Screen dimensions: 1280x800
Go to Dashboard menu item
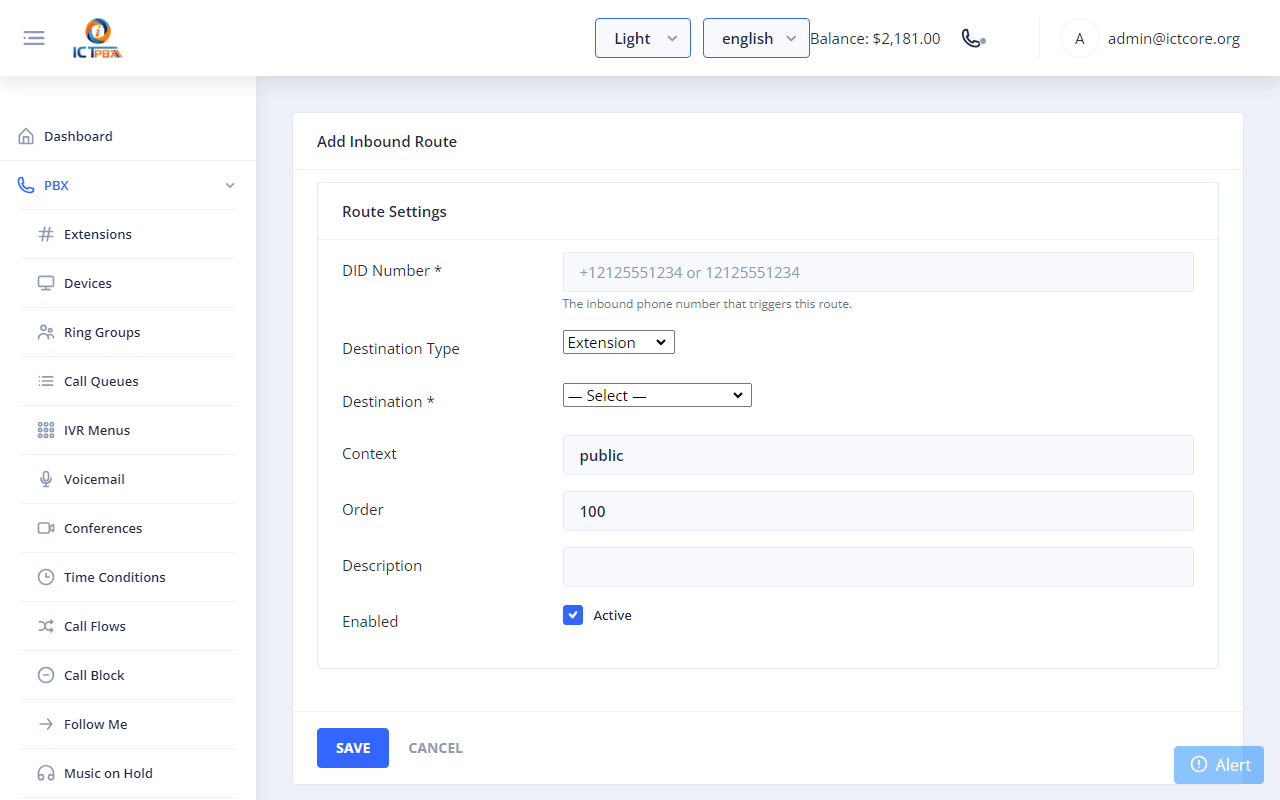click(128, 136)
